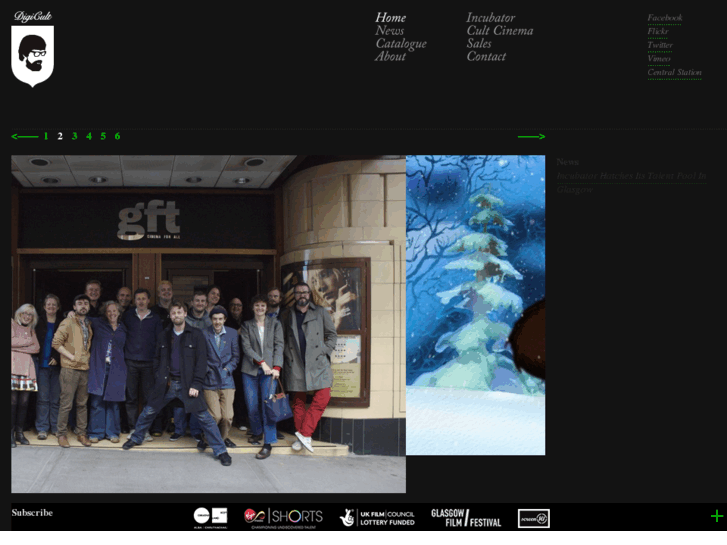Visit the Facebook link
This screenshot has width=727, height=545.
point(665,18)
